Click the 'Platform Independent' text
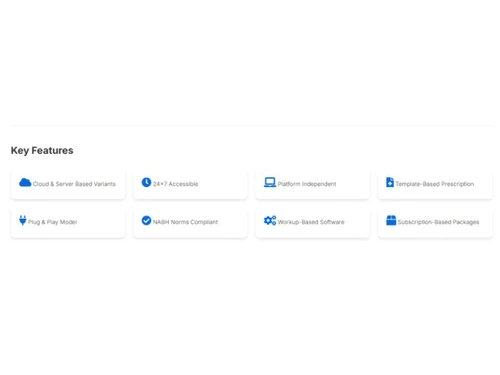Viewport: 500px width, 375px height. [x=307, y=184]
